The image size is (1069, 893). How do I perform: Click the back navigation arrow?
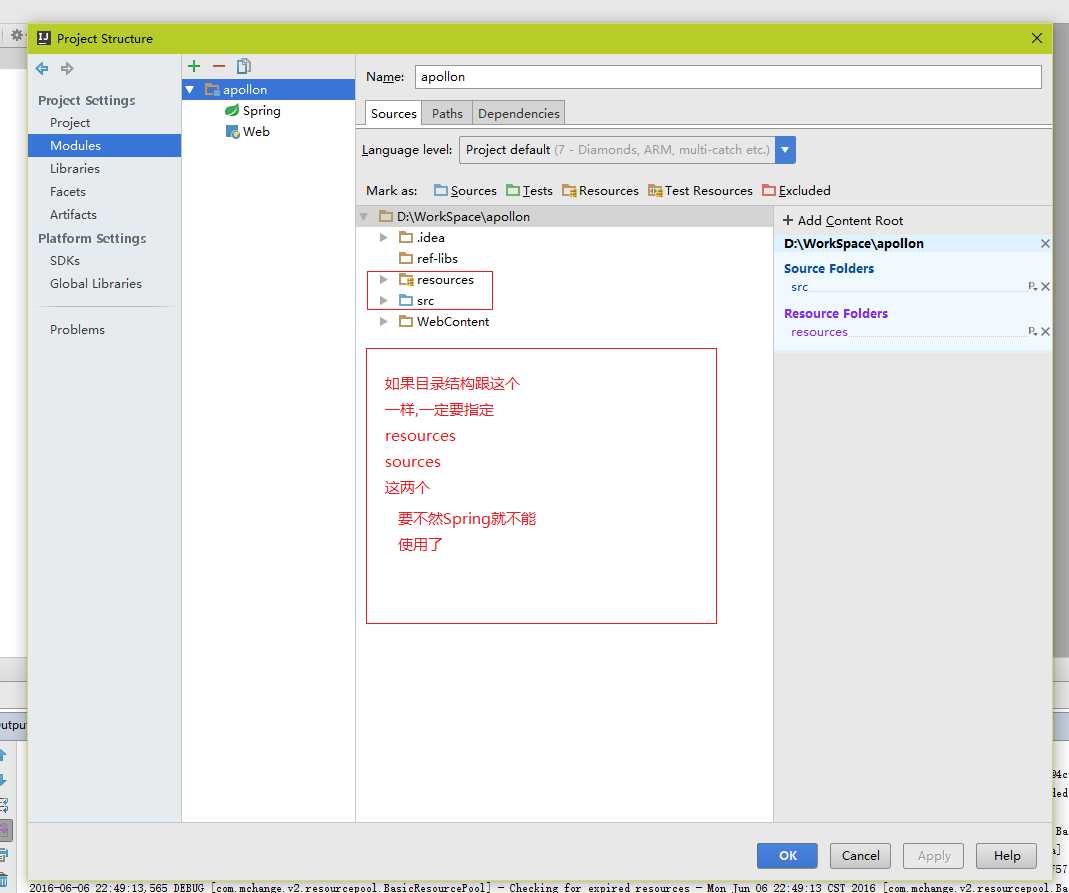click(42, 68)
